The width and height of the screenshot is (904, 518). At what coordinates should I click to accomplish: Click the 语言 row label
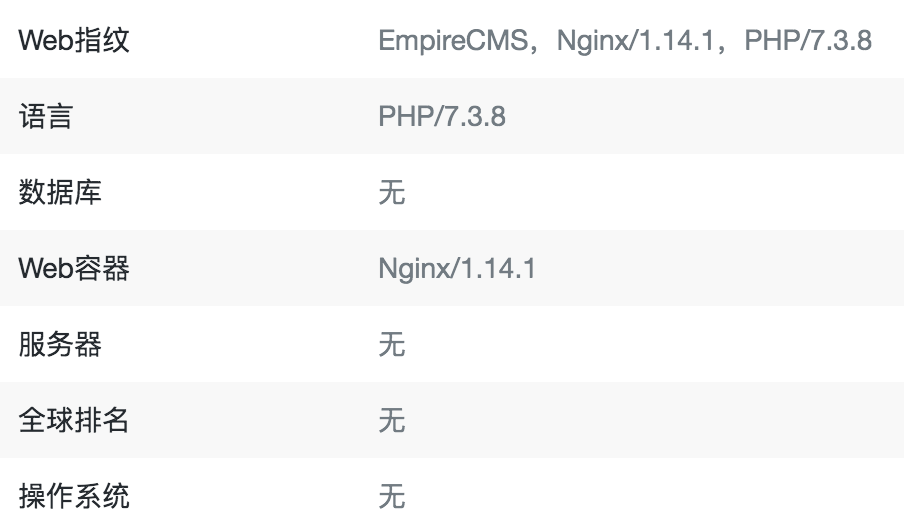pyautogui.click(x=46, y=117)
